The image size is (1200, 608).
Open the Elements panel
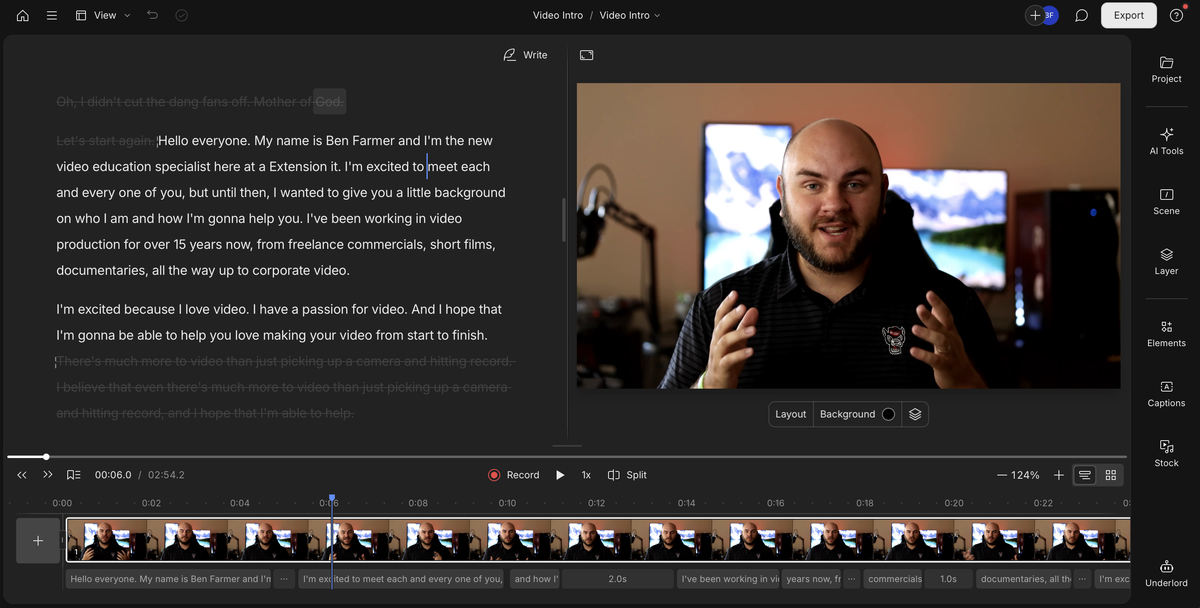[1166, 333]
